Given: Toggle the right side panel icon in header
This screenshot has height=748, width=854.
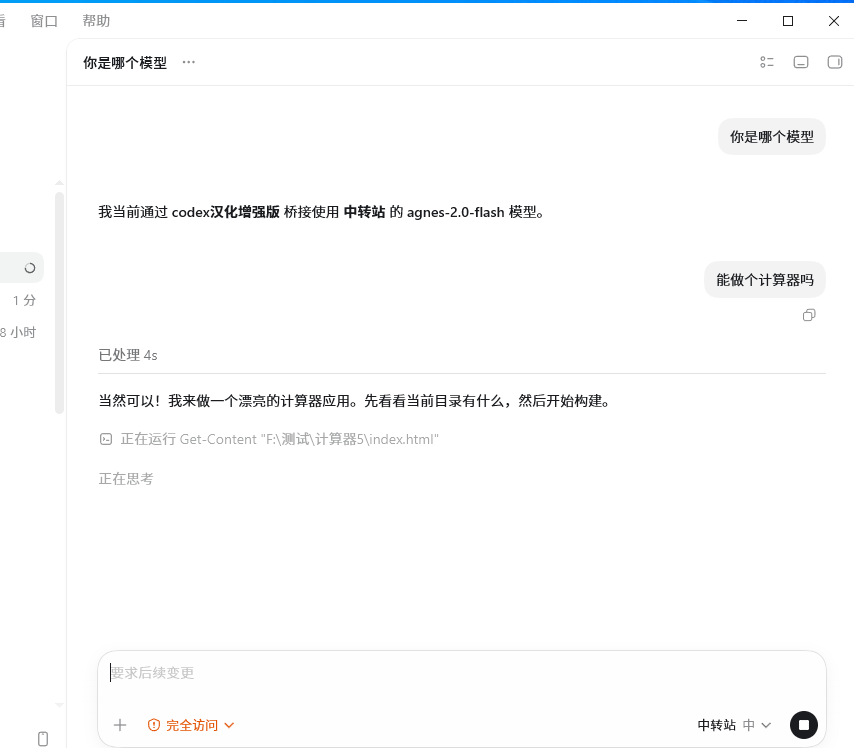Looking at the screenshot, I should click(834, 62).
